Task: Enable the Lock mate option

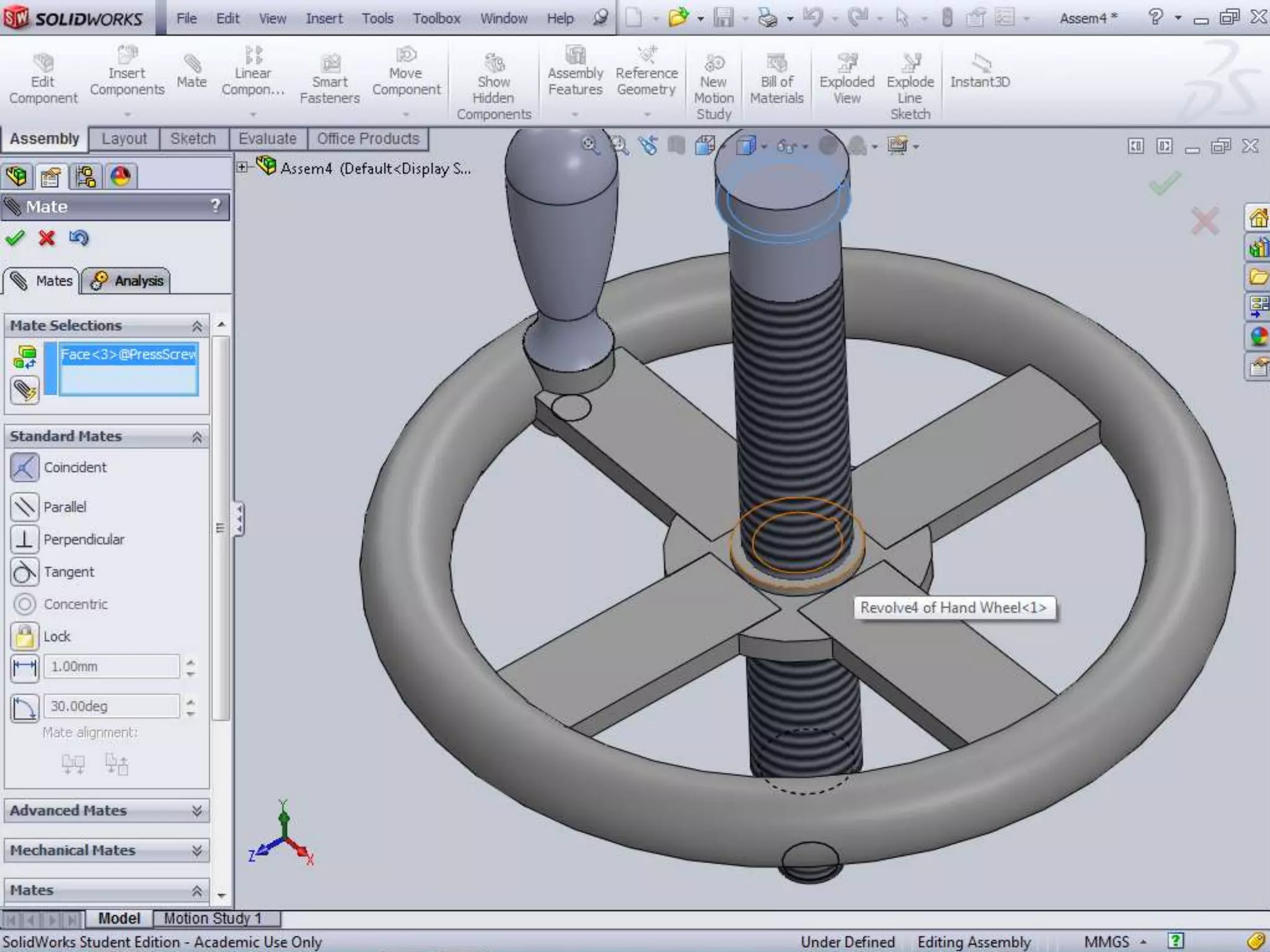Action: [x=25, y=636]
